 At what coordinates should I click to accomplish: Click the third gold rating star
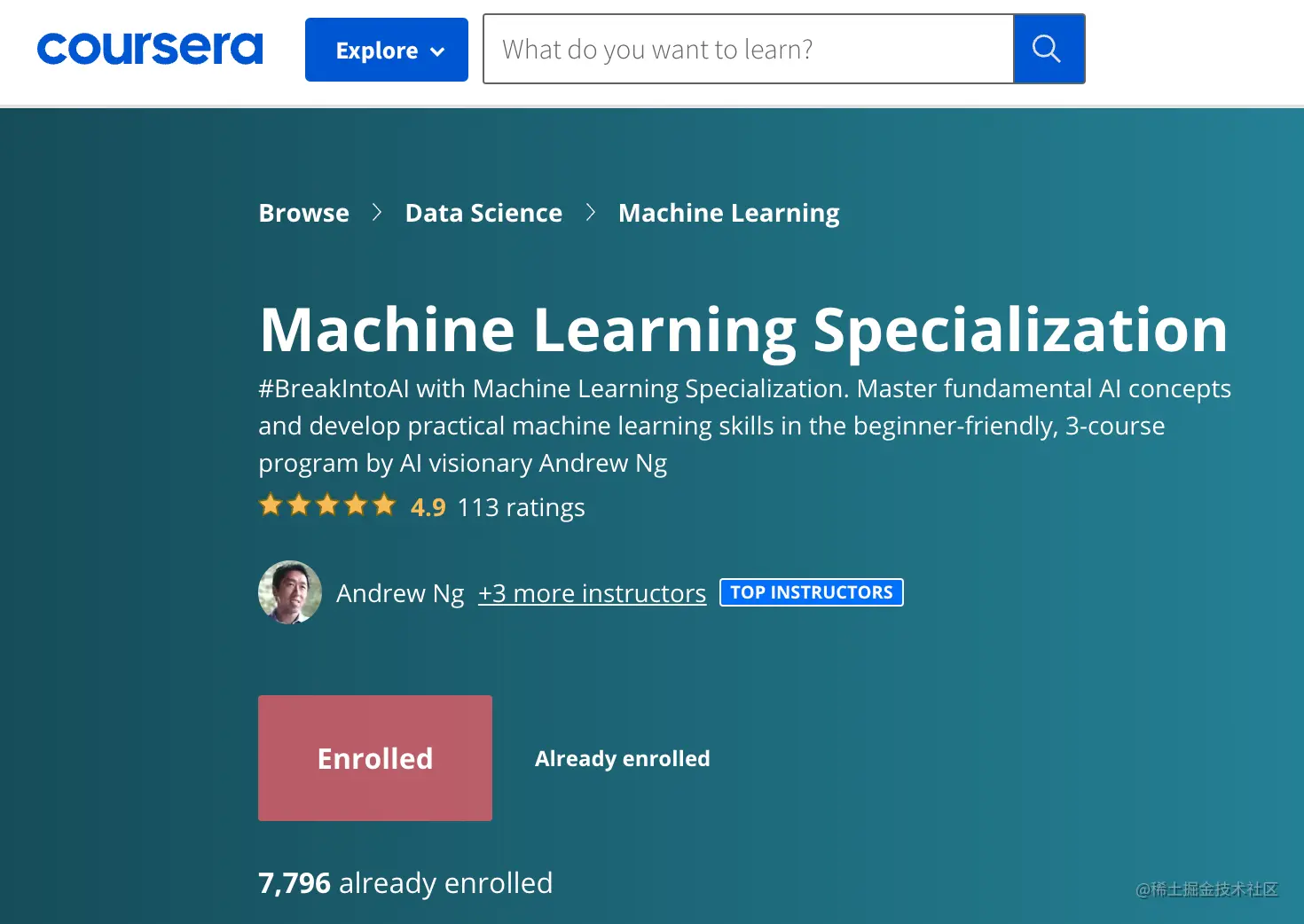click(x=327, y=505)
